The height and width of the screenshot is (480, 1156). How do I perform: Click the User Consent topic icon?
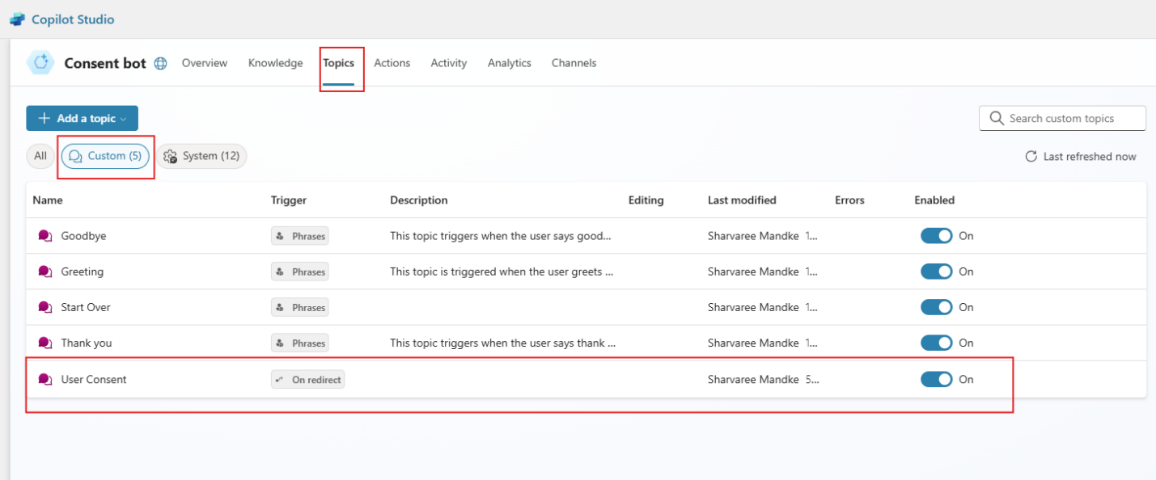click(45, 380)
